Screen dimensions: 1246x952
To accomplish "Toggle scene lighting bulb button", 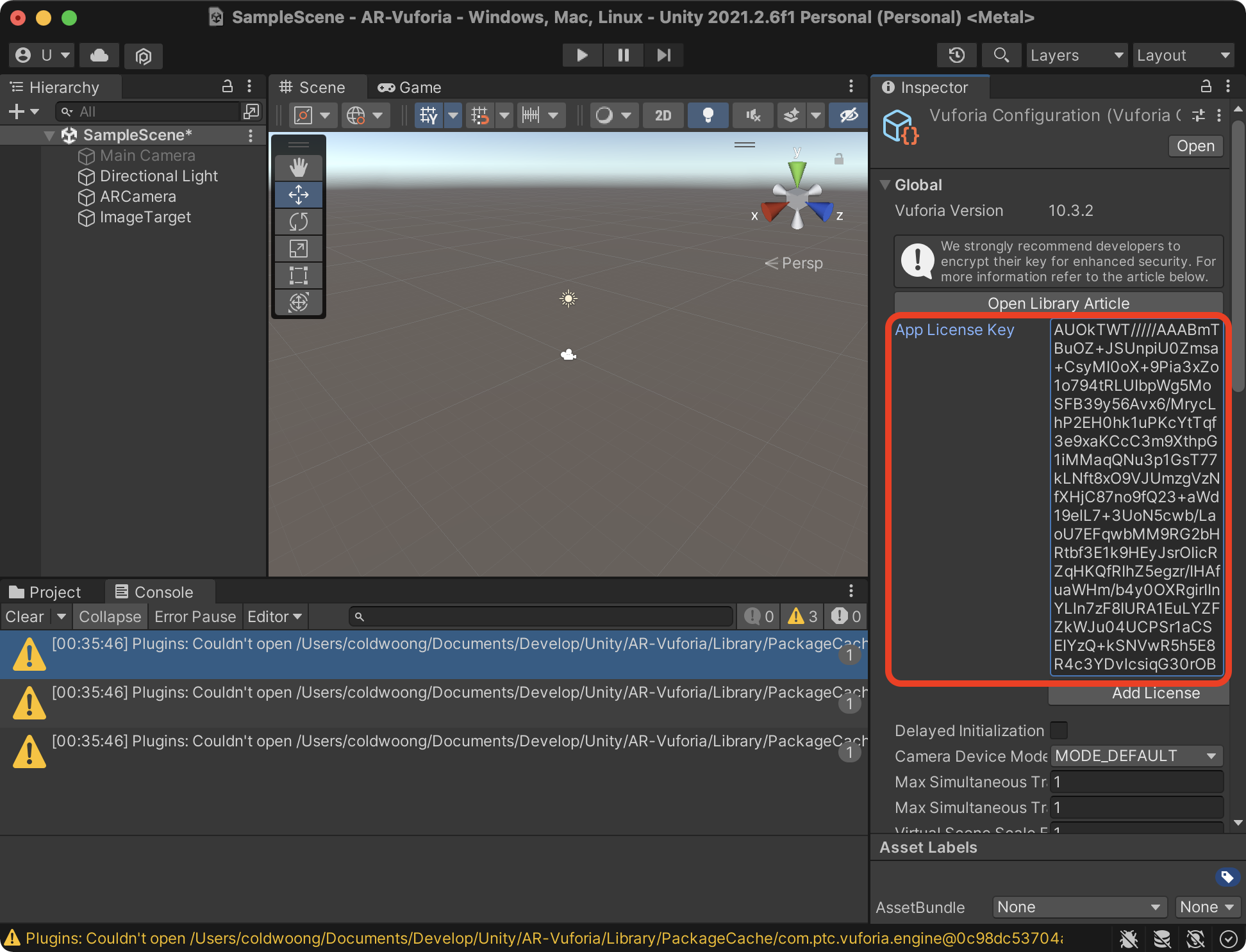I will point(708,115).
